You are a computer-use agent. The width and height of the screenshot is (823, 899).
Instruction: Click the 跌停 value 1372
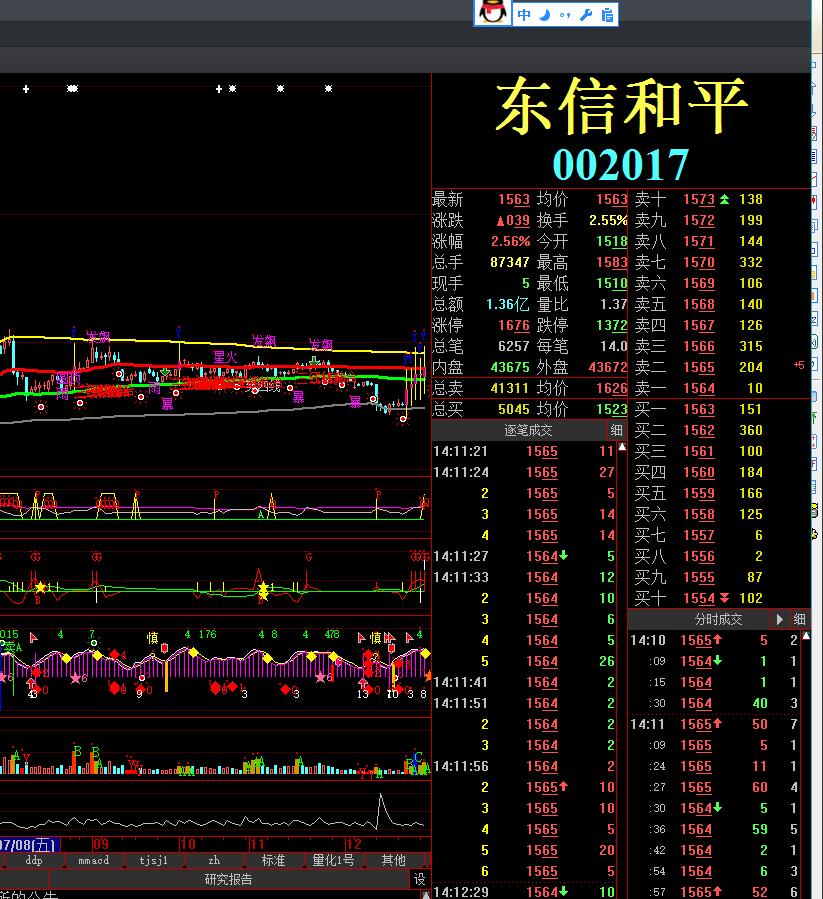click(612, 325)
